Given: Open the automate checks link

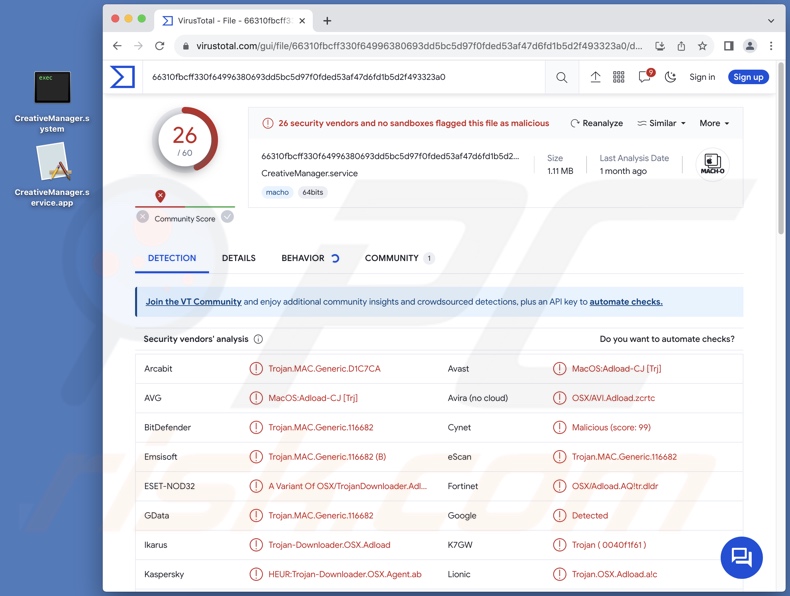Looking at the screenshot, I should 626,302.
